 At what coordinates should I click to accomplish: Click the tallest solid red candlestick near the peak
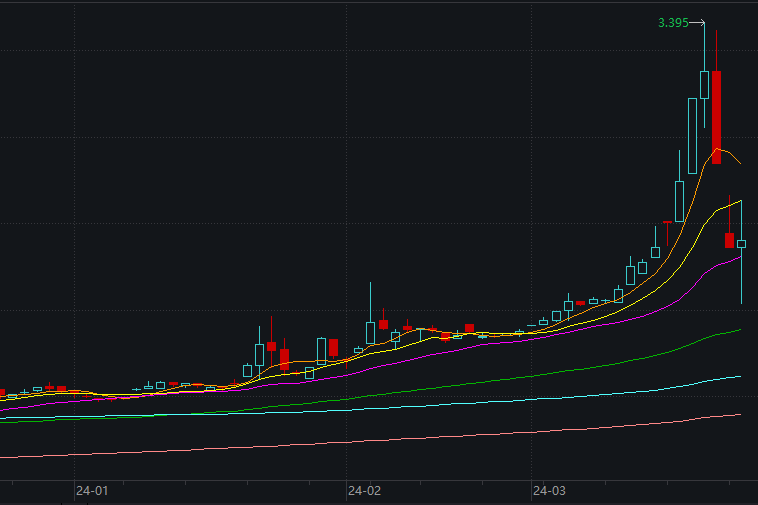tap(716, 117)
